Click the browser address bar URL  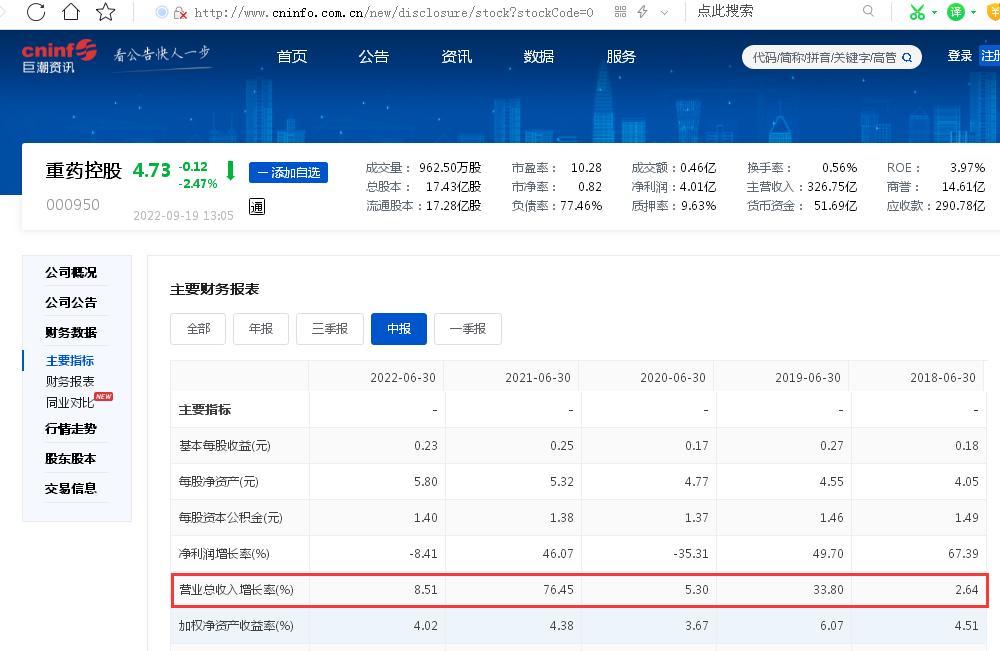pos(393,12)
